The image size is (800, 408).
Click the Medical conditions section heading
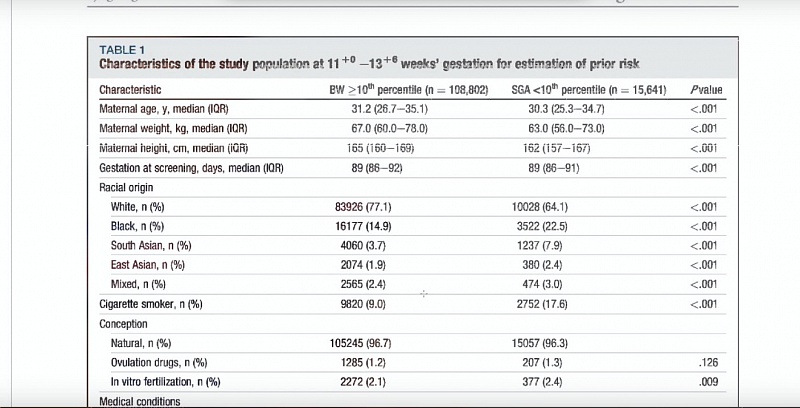pos(140,402)
